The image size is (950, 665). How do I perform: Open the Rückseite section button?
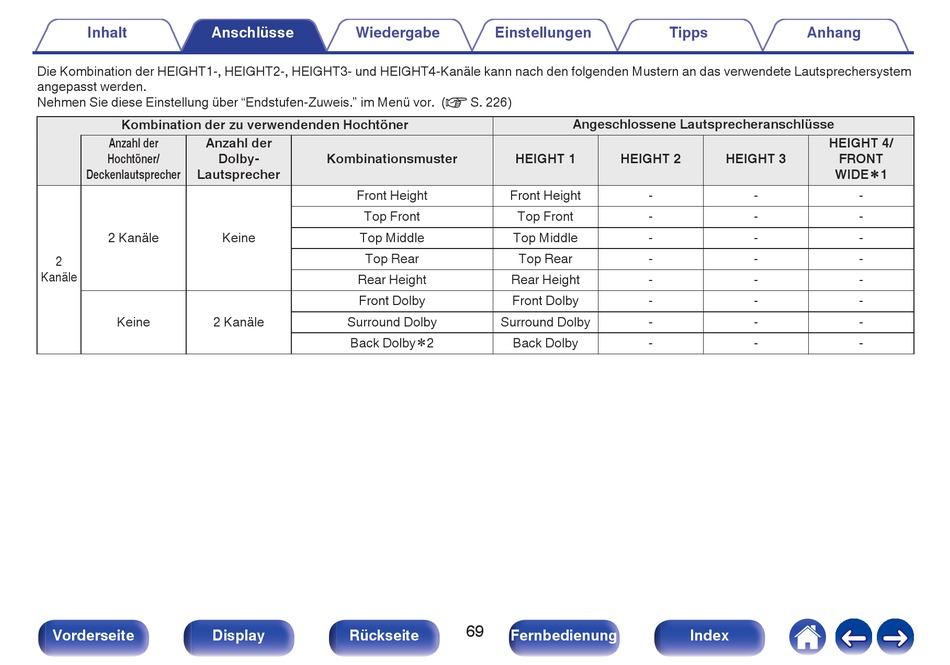(x=384, y=637)
